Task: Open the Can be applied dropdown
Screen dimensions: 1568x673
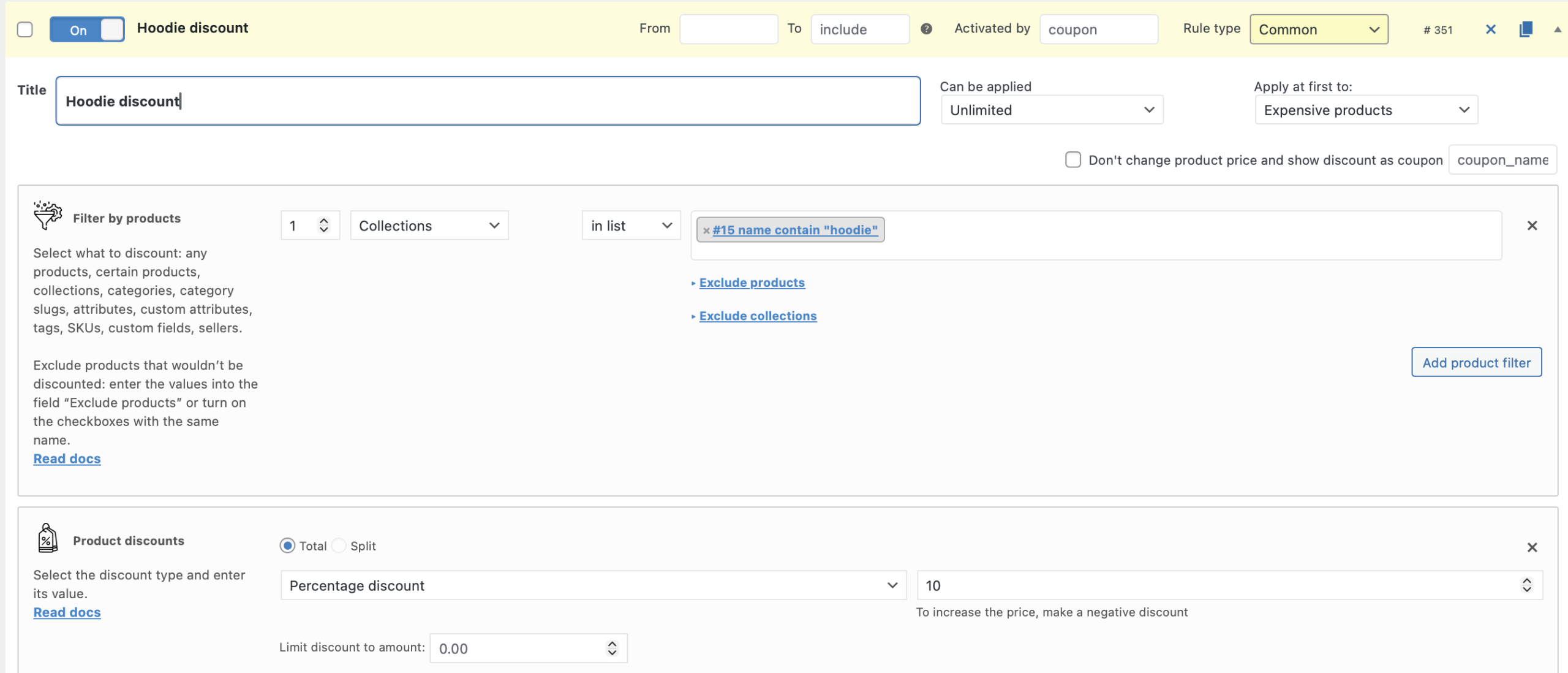Action: click(x=1051, y=110)
